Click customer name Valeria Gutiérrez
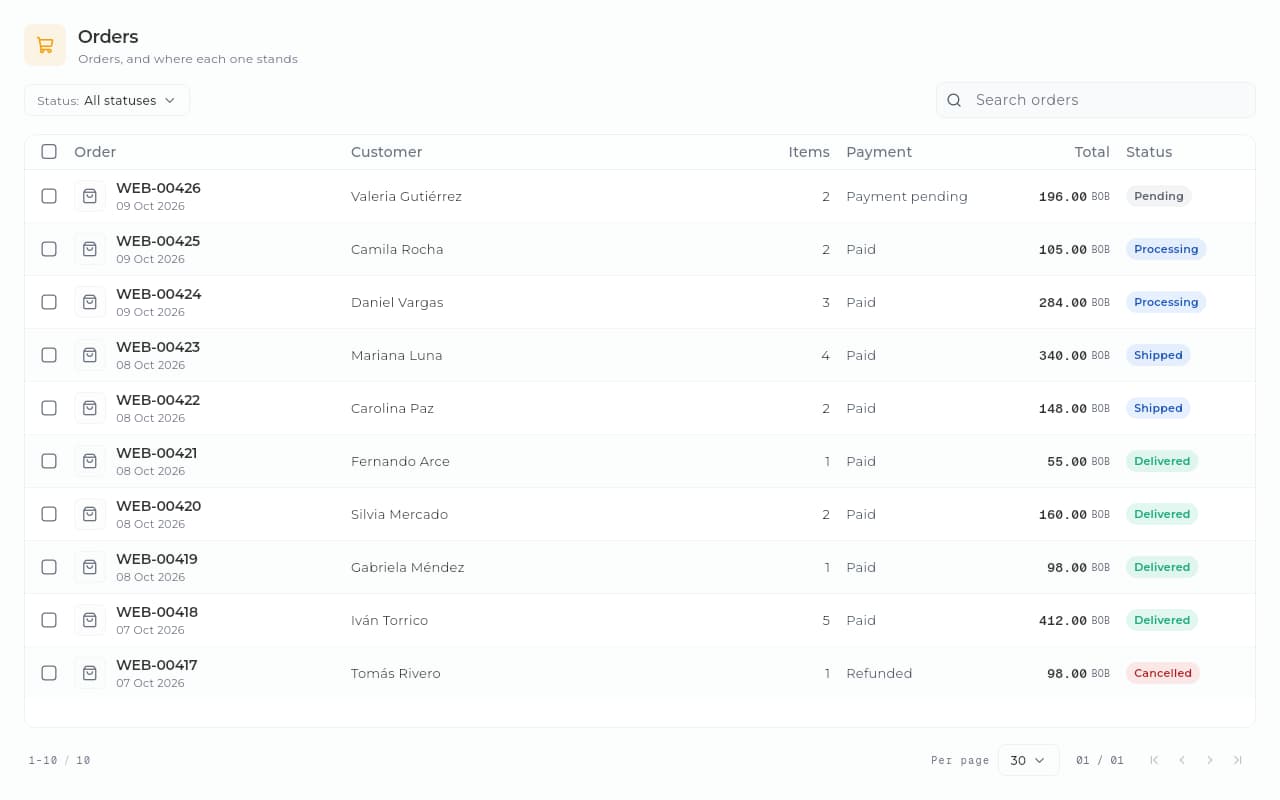1280x800 pixels. click(x=406, y=196)
